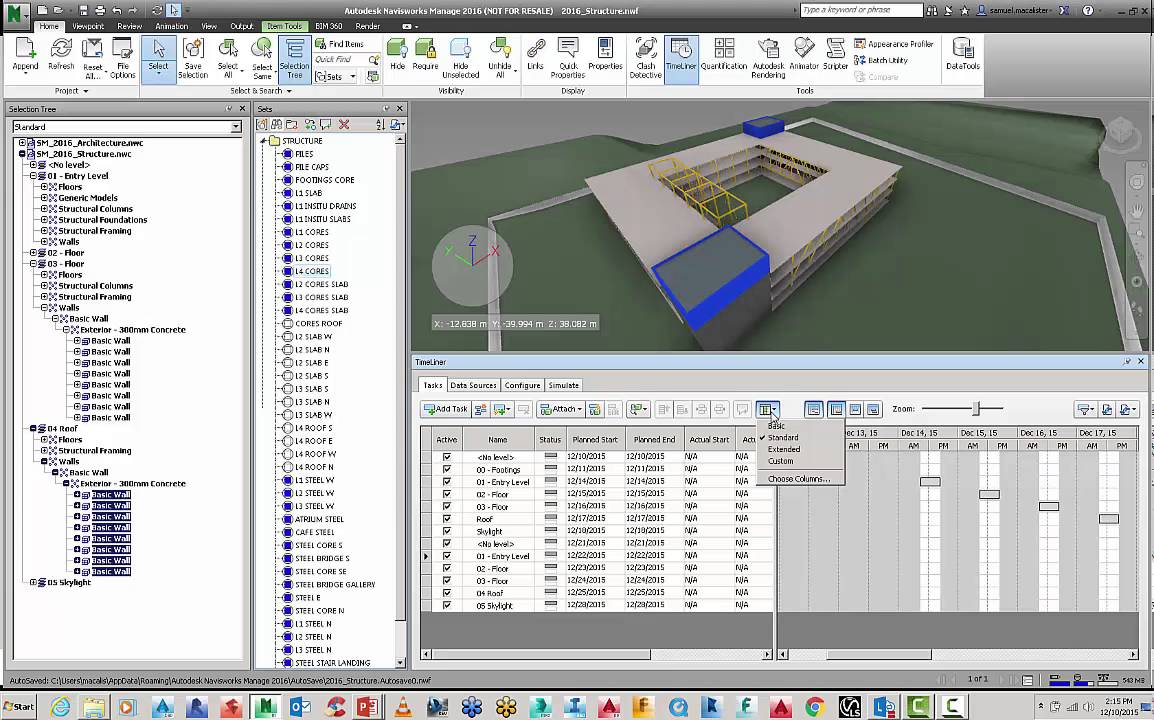Viewport: 1154px width, 720px height.
Task: Switch to the Data Sources tab
Action: (473, 385)
